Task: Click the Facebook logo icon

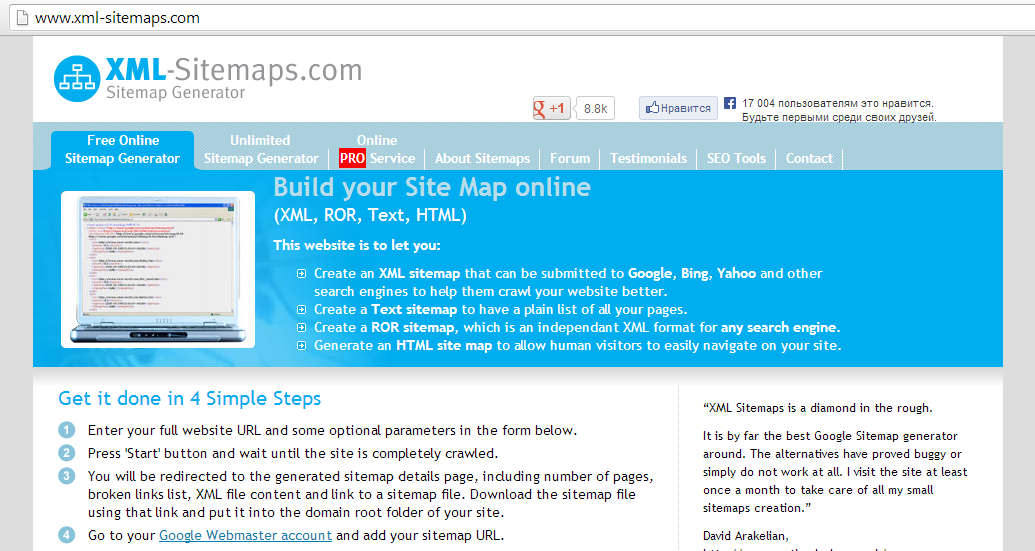Action: tap(729, 103)
